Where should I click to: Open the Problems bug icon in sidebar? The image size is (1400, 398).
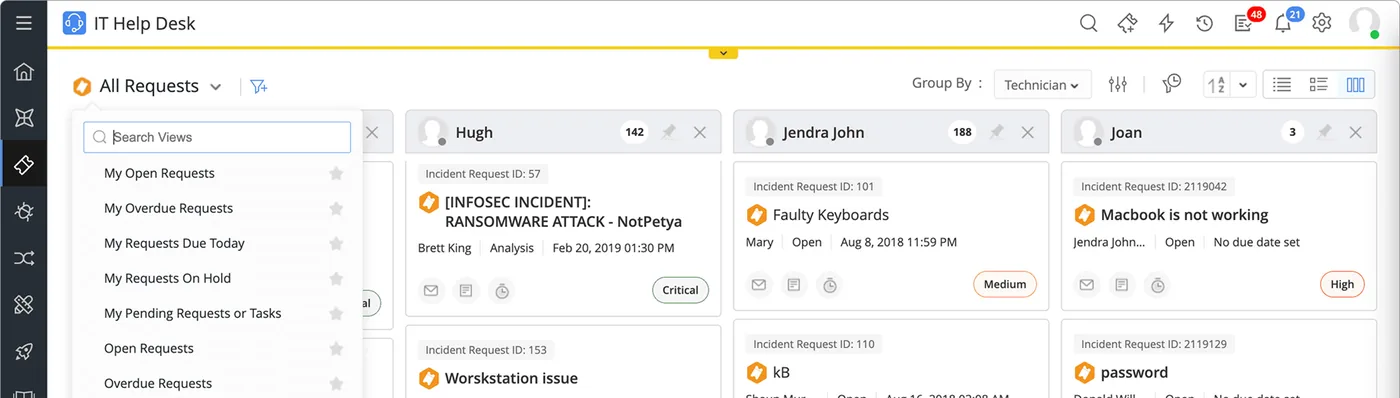tap(24, 211)
